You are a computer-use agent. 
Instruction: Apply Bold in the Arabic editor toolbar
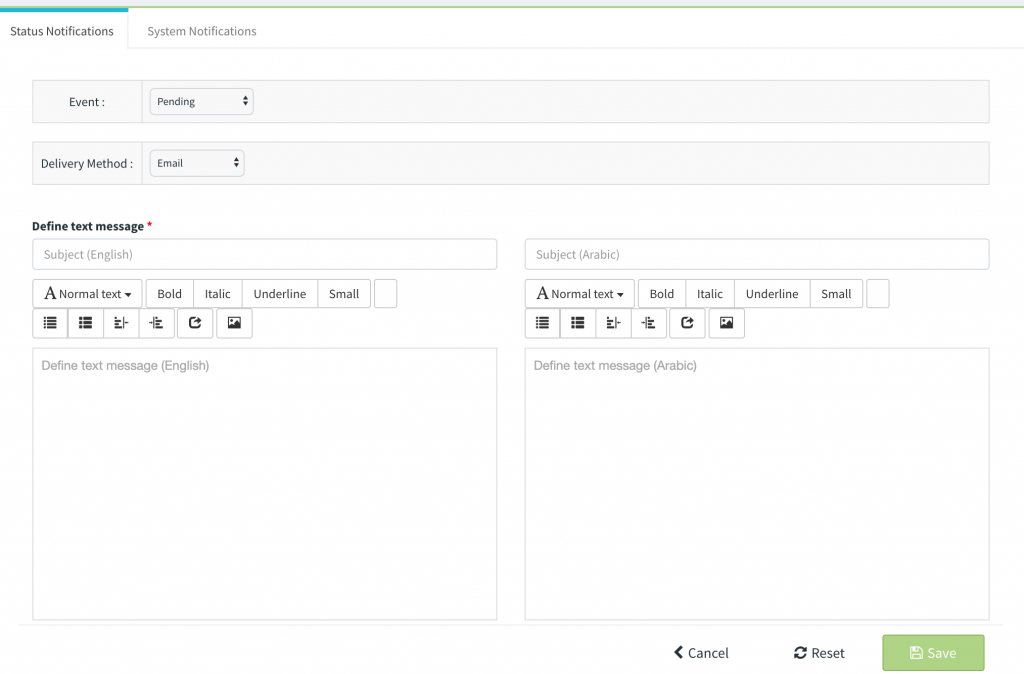(662, 294)
